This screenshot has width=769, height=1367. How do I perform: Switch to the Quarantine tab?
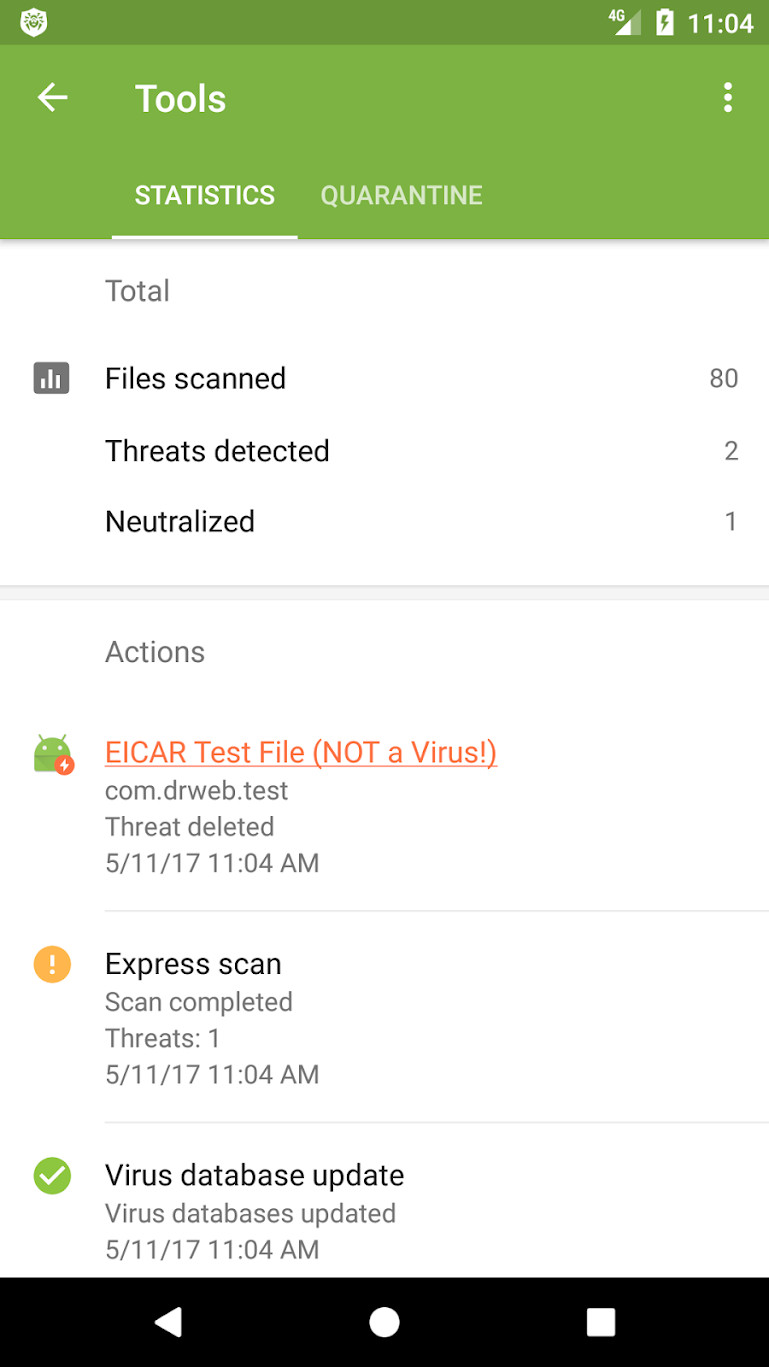pos(401,195)
